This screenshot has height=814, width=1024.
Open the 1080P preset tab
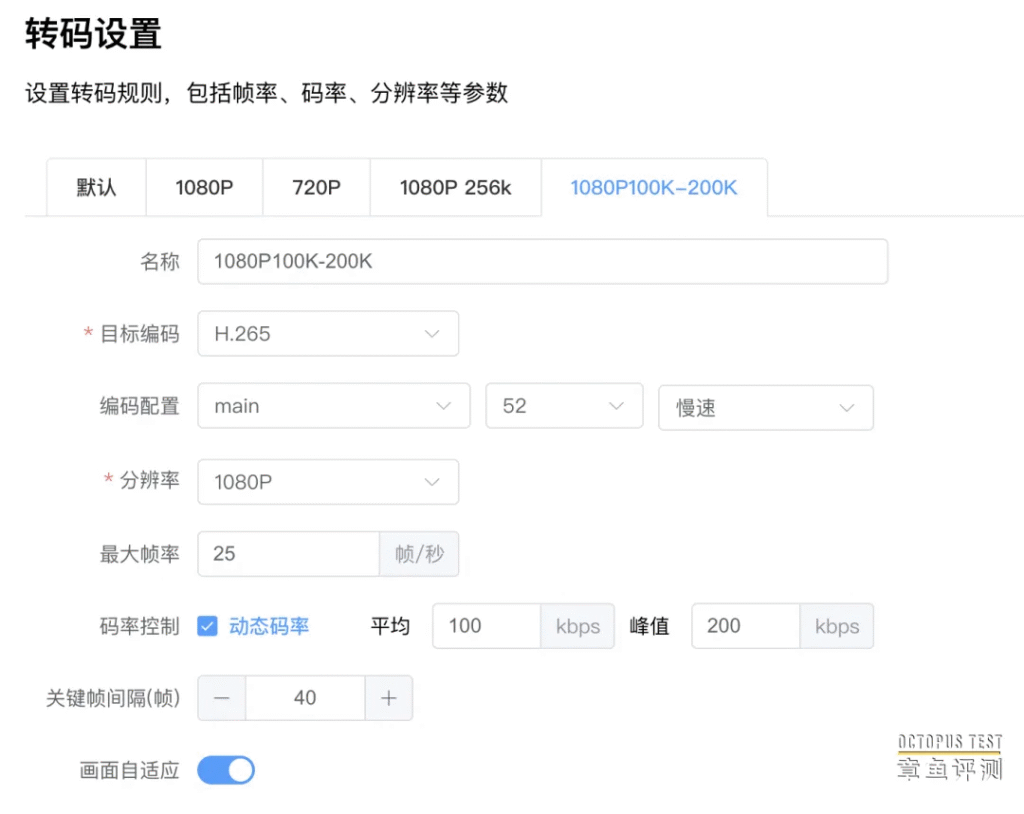point(204,187)
